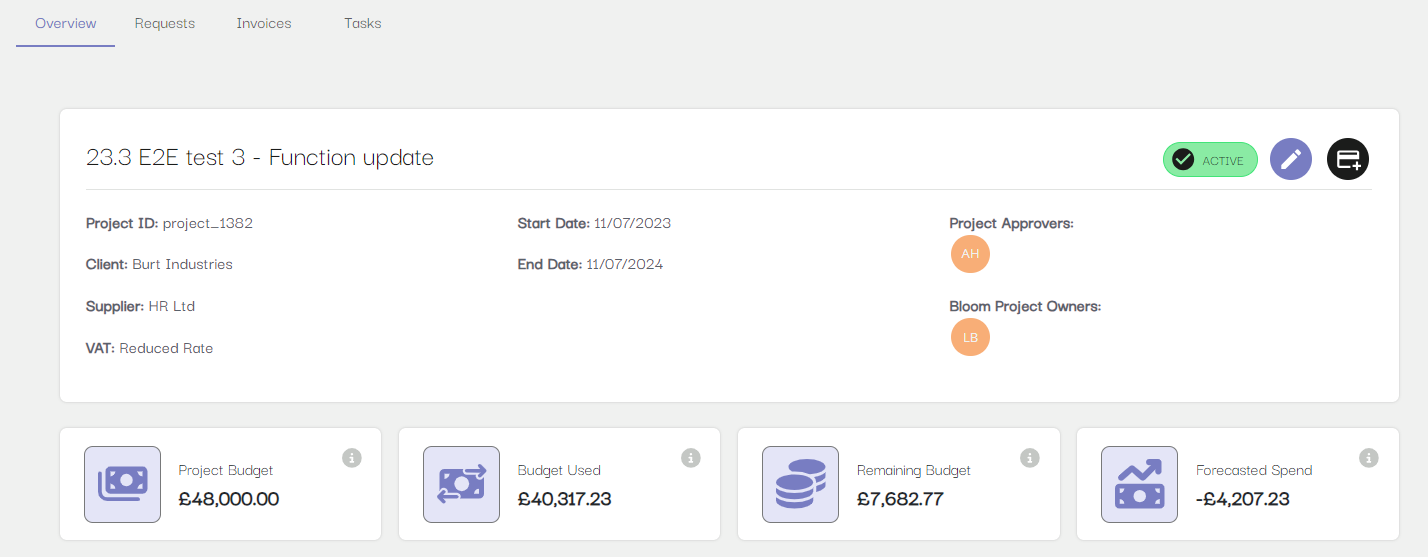This screenshot has width=1428, height=557.
Task: Switch to the Invoices tab
Action: (264, 23)
